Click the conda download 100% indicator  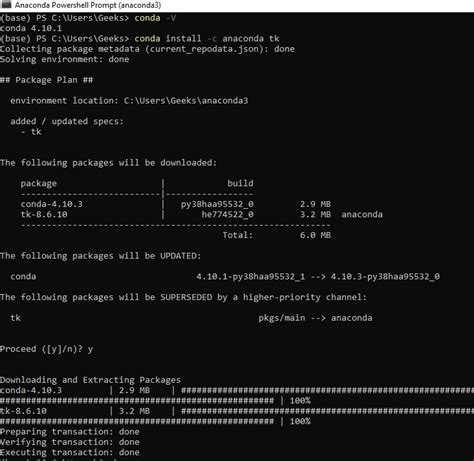[x=300, y=401]
